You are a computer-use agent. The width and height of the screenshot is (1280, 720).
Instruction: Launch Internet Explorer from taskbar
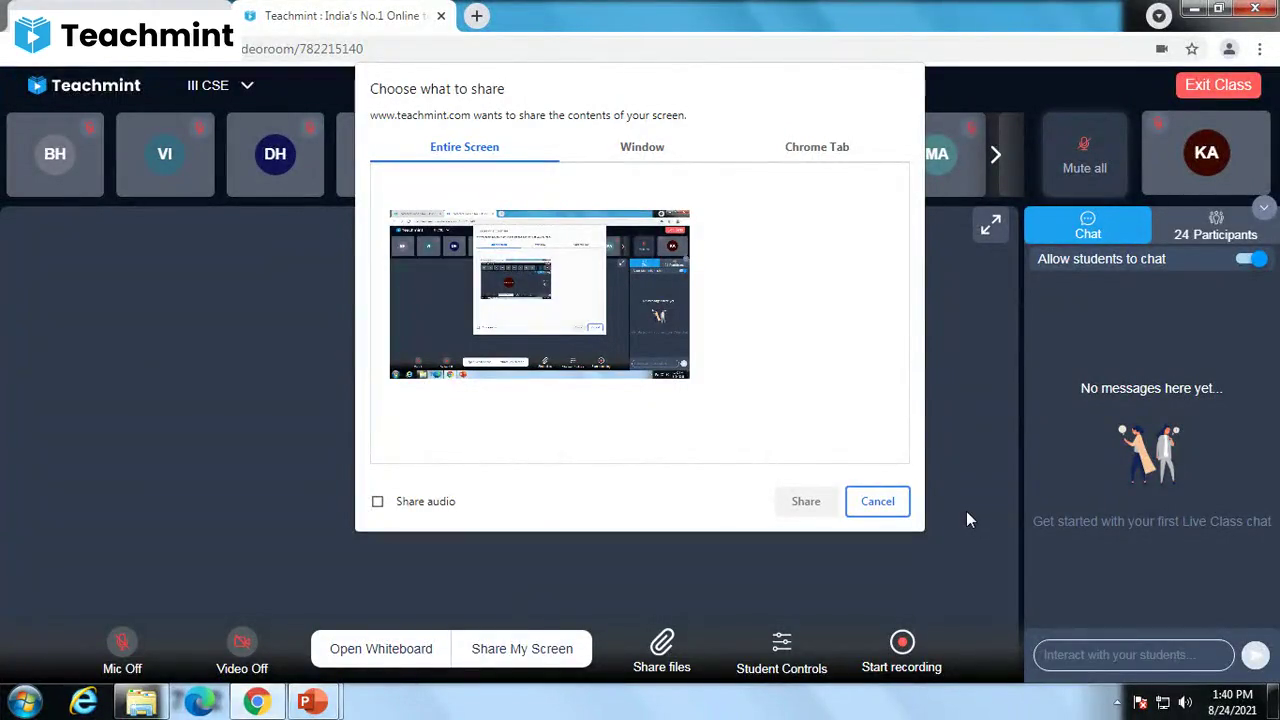84,702
